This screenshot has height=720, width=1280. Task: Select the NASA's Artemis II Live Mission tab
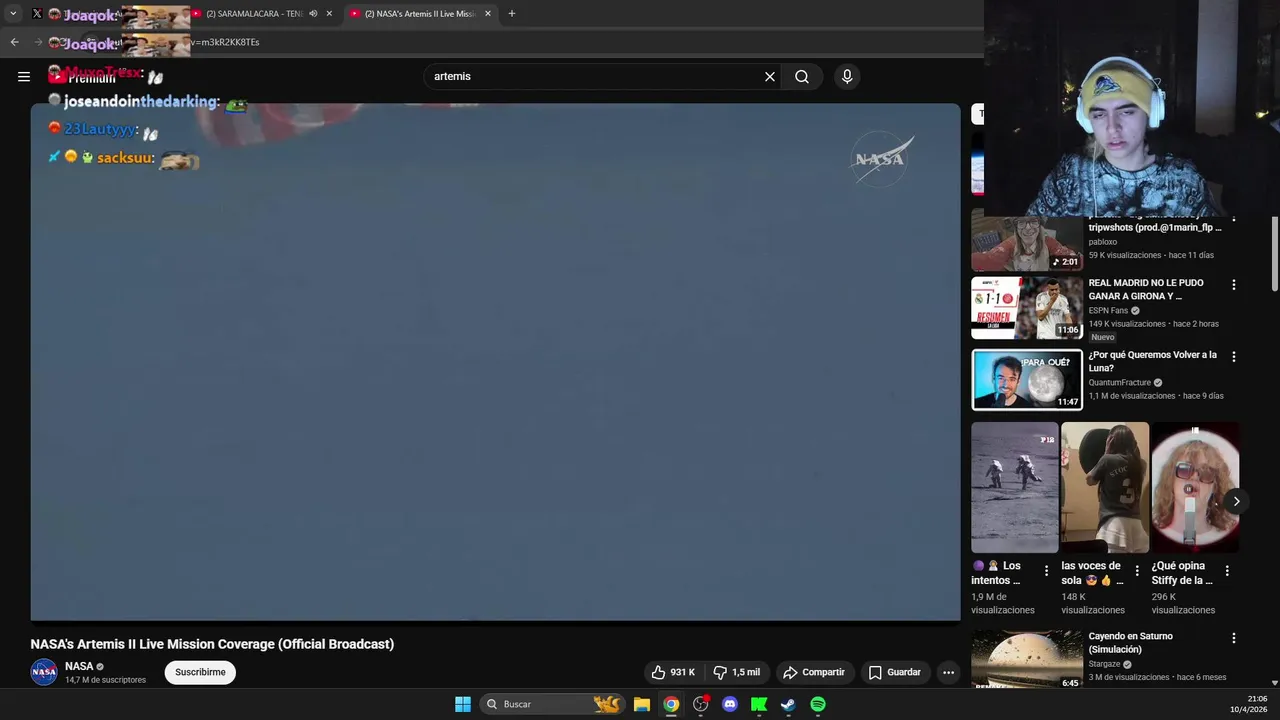(420, 14)
